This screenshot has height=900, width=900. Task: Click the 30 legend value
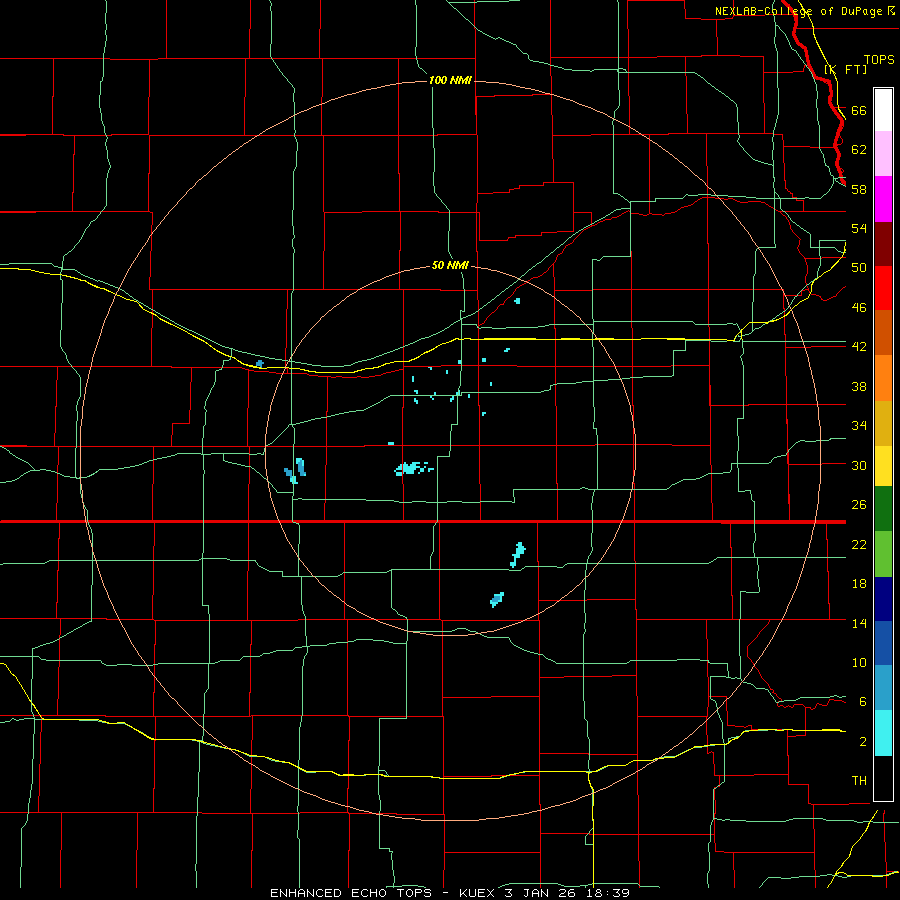click(x=859, y=465)
